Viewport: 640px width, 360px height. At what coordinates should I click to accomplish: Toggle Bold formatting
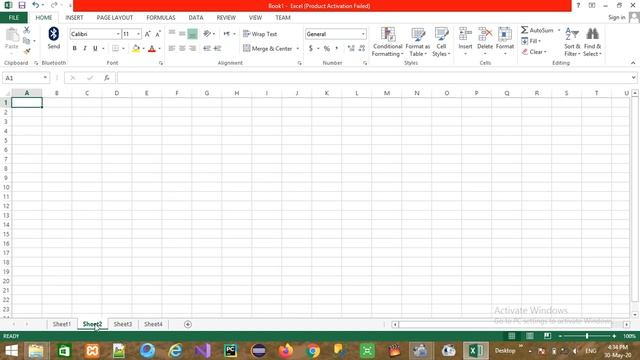(x=74, y=49)
